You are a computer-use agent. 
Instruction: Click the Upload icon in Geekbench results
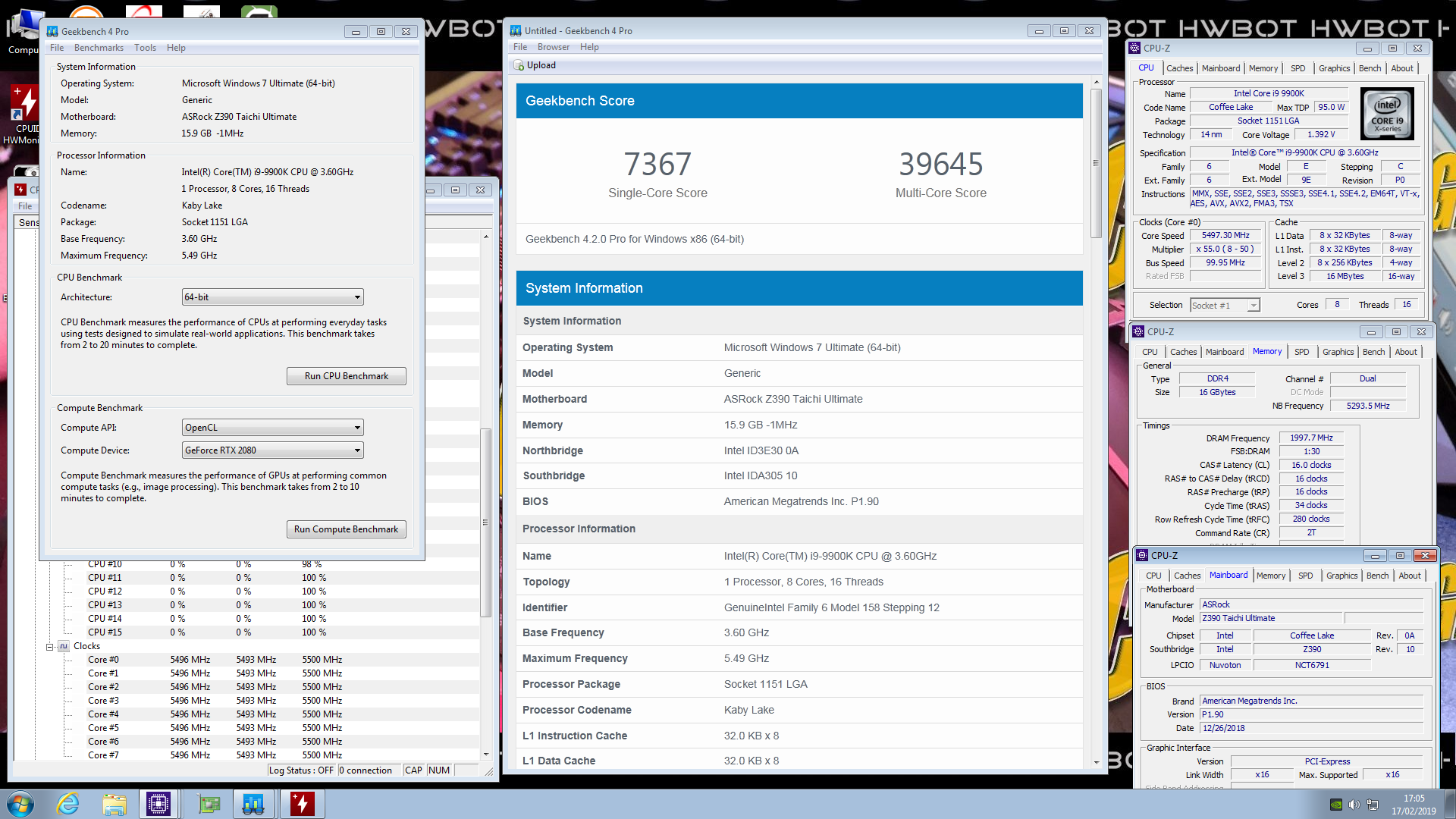(x=519, y=65)
